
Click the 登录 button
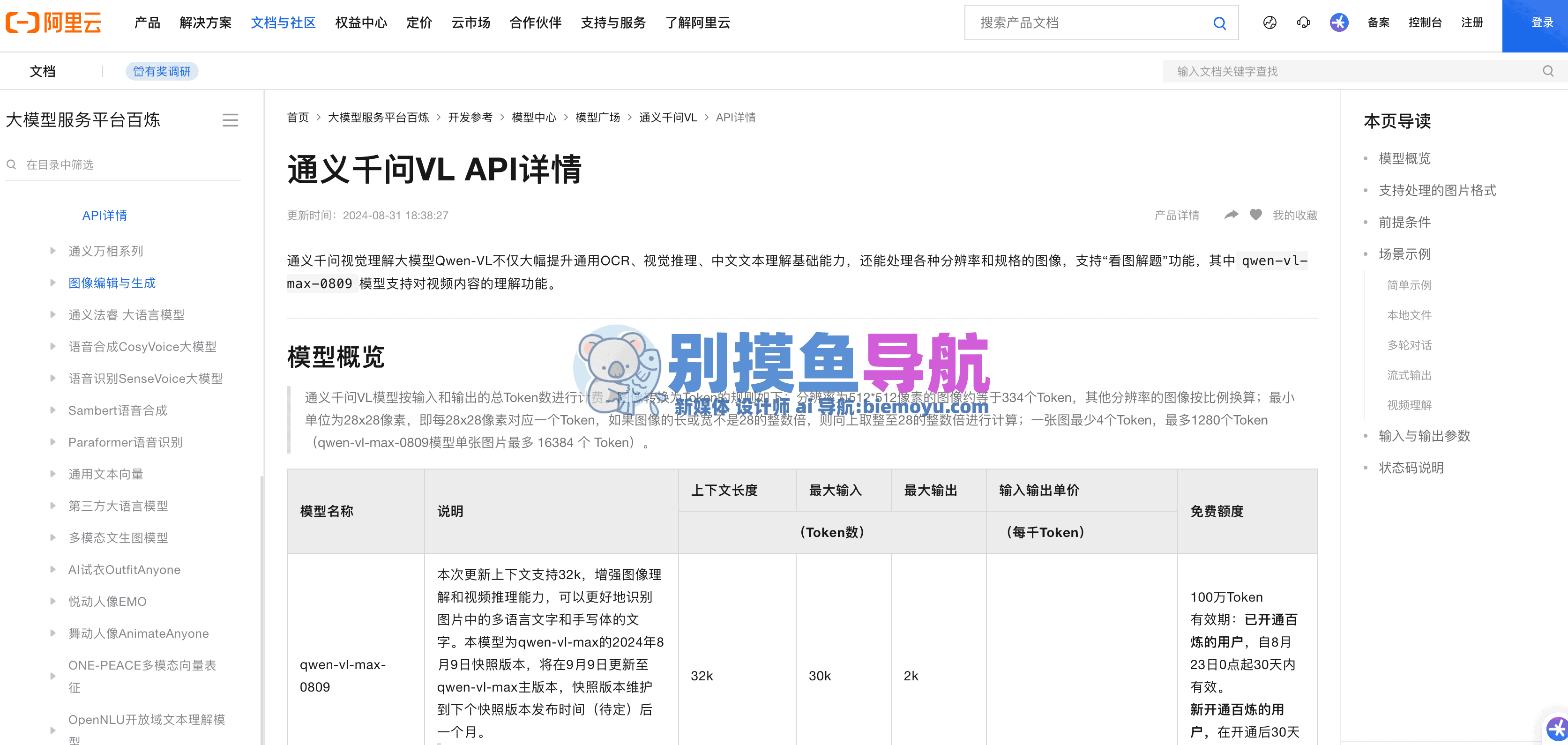1535,26
